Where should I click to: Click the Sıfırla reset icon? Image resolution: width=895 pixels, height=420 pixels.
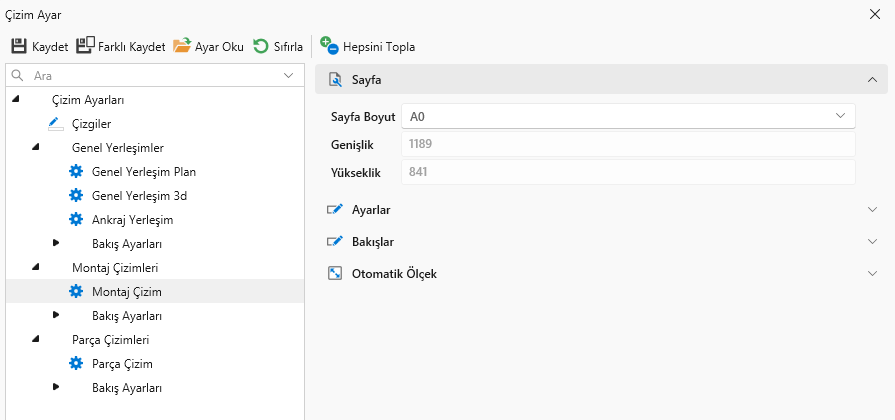(260, 46)
